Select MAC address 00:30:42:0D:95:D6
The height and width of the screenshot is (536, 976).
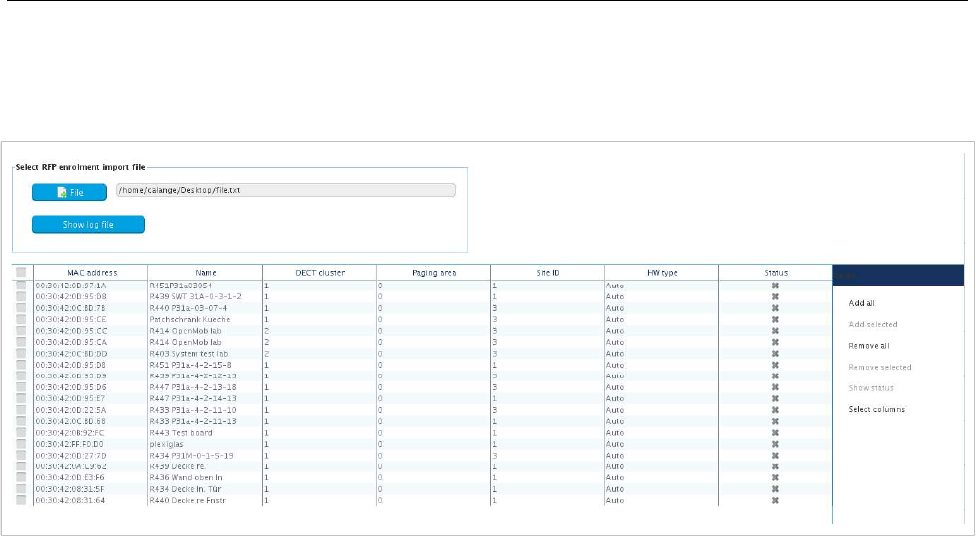[x=70, y=387]
